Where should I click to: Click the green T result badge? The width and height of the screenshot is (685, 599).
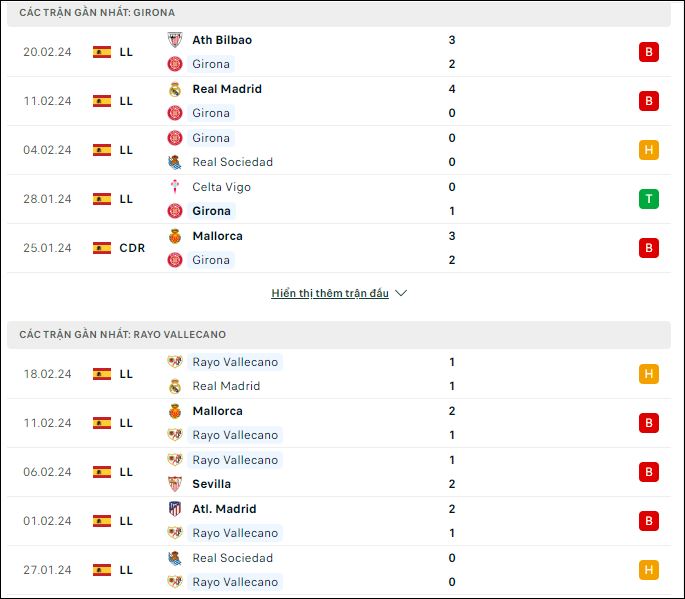pyautogui.click(x=649, y=199)
